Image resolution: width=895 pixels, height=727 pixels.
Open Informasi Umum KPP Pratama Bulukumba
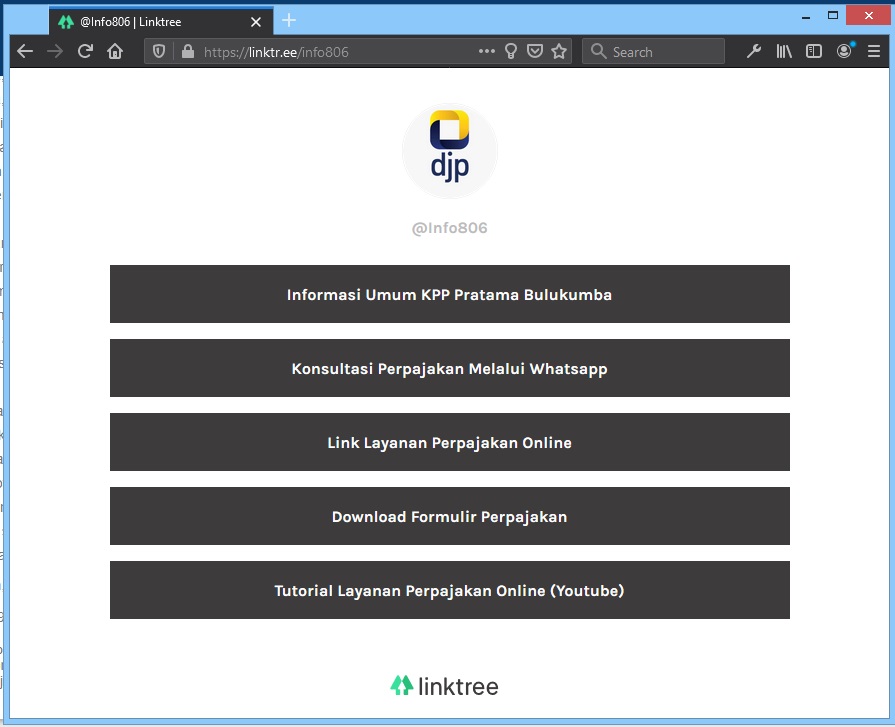tap(449, 295)
